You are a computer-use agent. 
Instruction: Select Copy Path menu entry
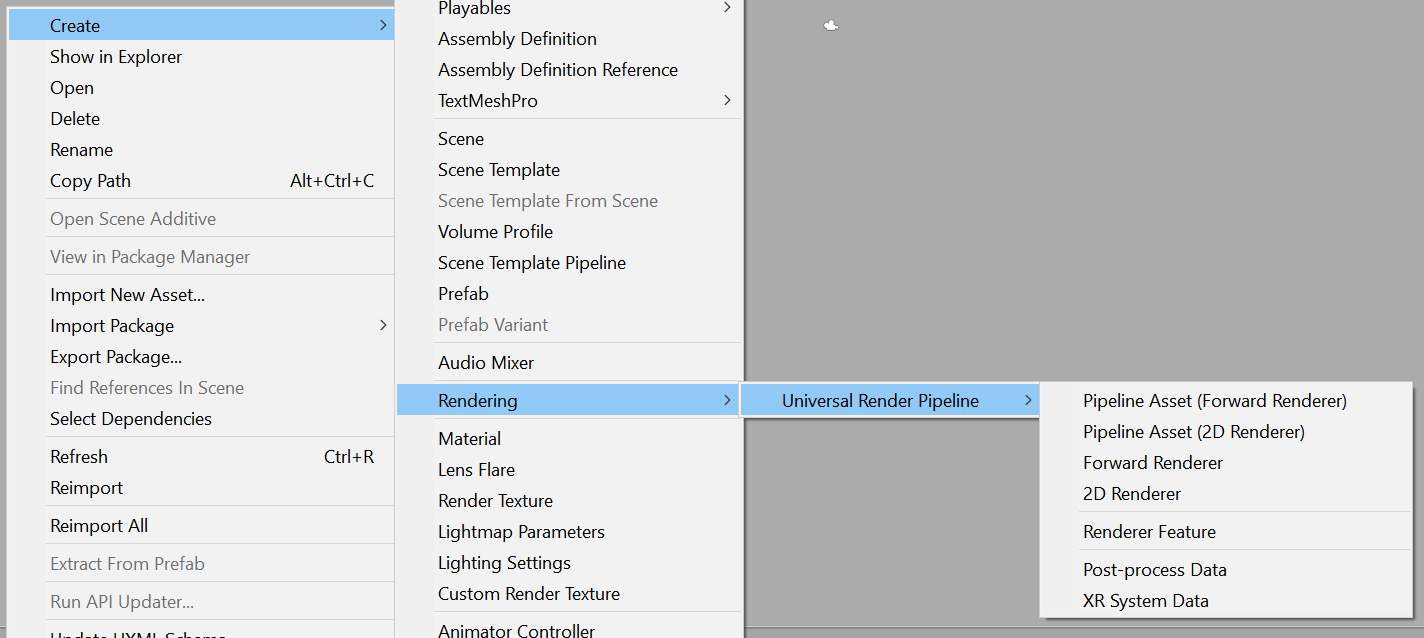pyautogui.click(x=90, y=181)
